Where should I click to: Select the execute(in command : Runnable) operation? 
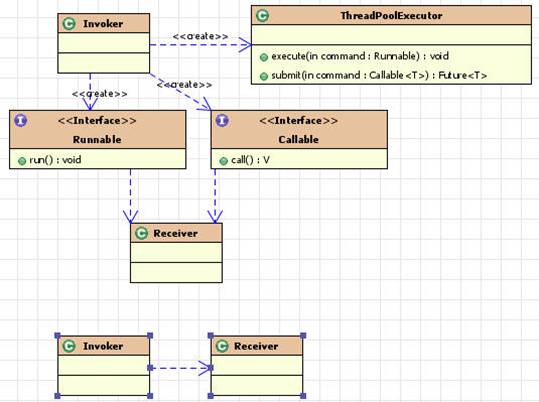[360, 56]
